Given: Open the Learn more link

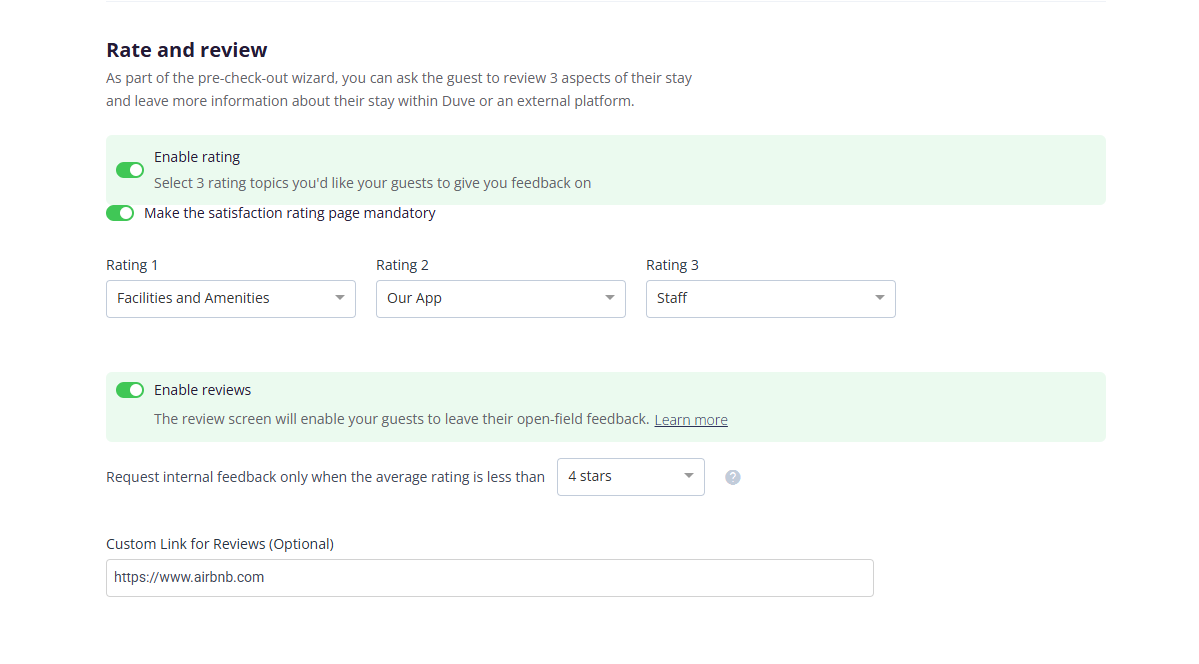Looking at the screenshot, I should click(x=691, y=420).
